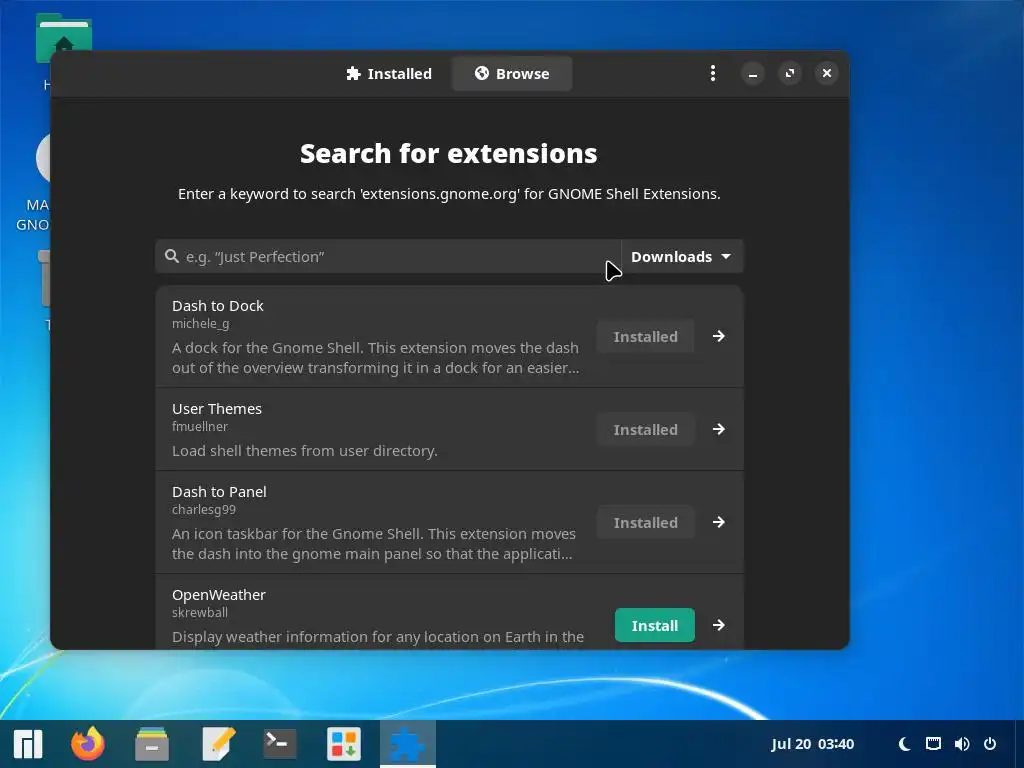The image size is (1024, 768).
Task: Click the Extension Manager puzzle taskbar icon
Action: coord(408,744)
